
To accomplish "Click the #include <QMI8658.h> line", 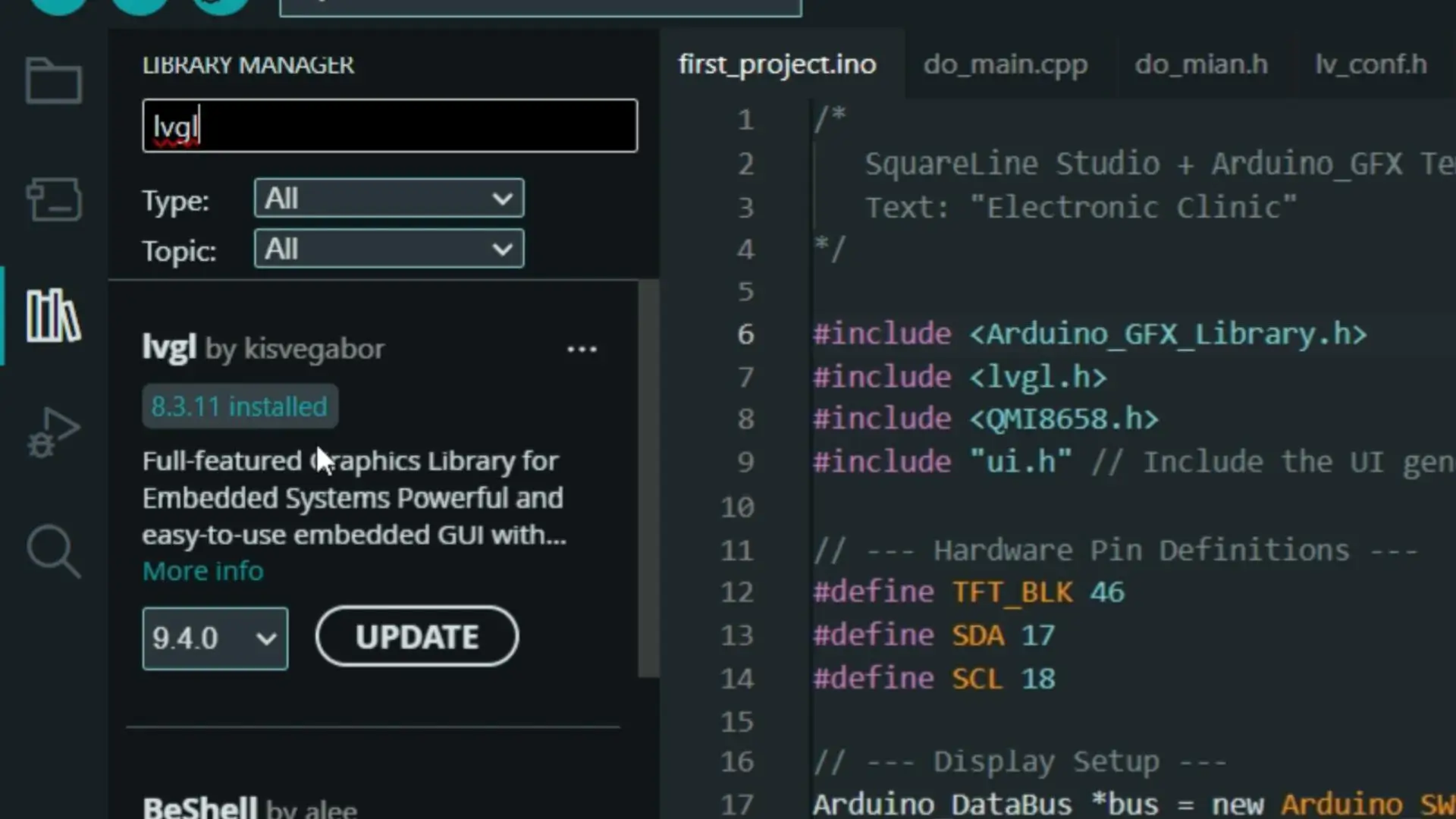I will point(986,419).
